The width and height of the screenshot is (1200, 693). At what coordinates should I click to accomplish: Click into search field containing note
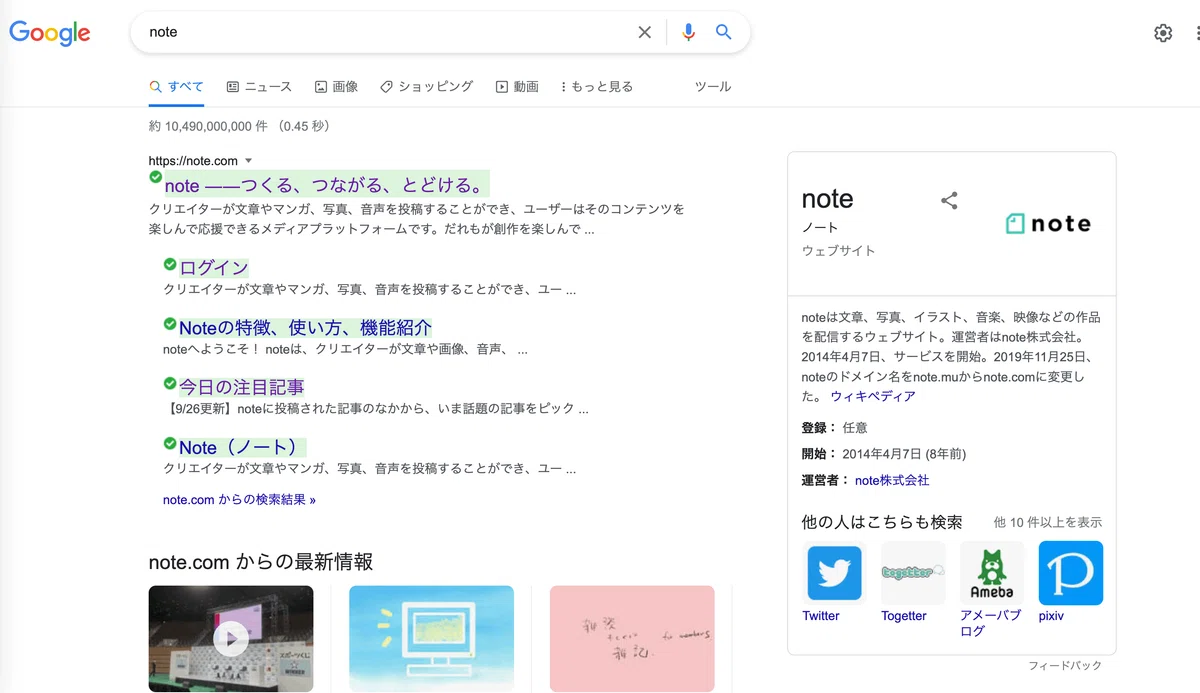[385, 32]
